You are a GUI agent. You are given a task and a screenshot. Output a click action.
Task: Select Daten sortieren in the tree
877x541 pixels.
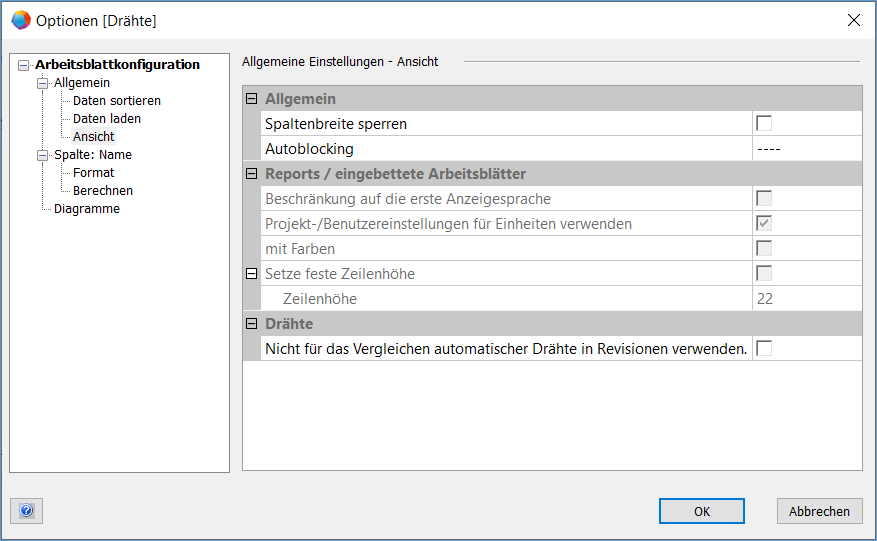(x=116, y=101)
